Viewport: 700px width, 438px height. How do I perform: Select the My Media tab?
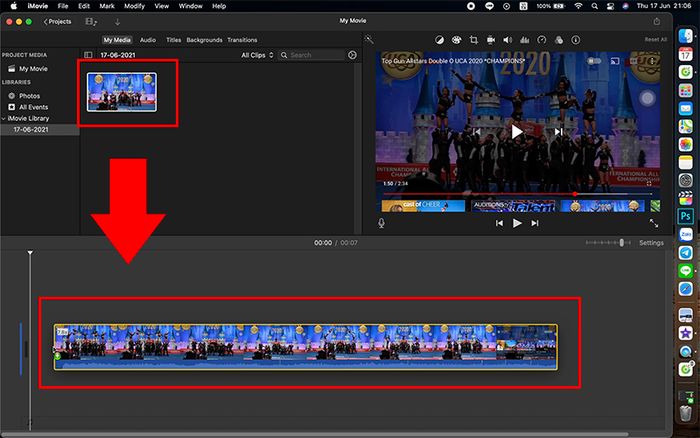tap(117, 40)
